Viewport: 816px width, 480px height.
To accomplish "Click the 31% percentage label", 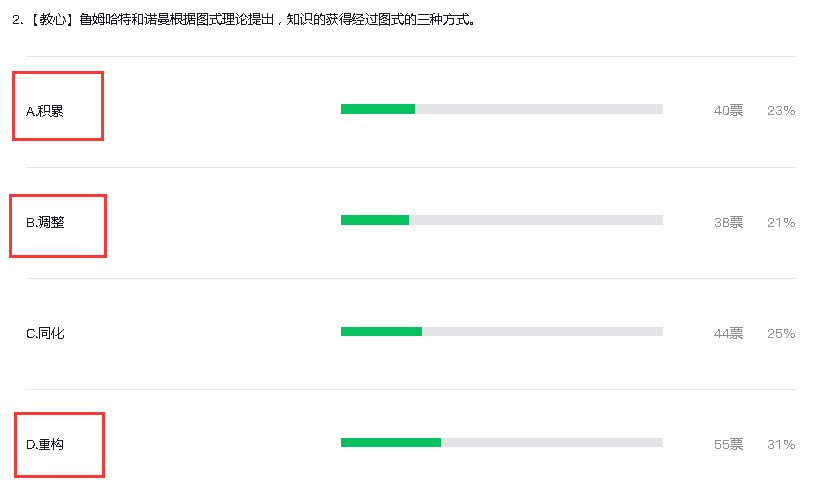I will click(781, 444).
